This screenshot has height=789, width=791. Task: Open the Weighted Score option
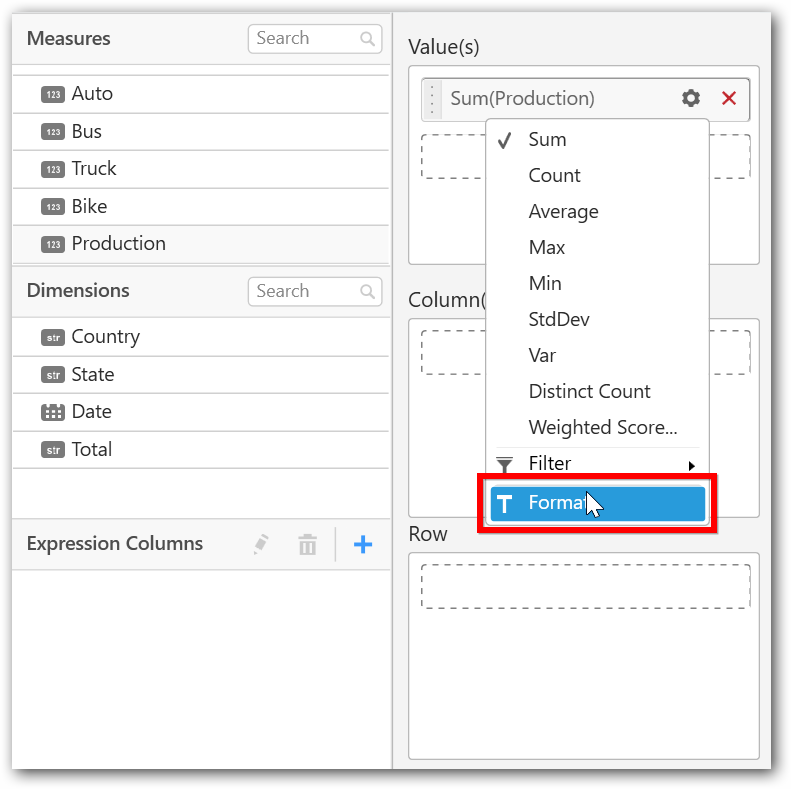(602, 428)
